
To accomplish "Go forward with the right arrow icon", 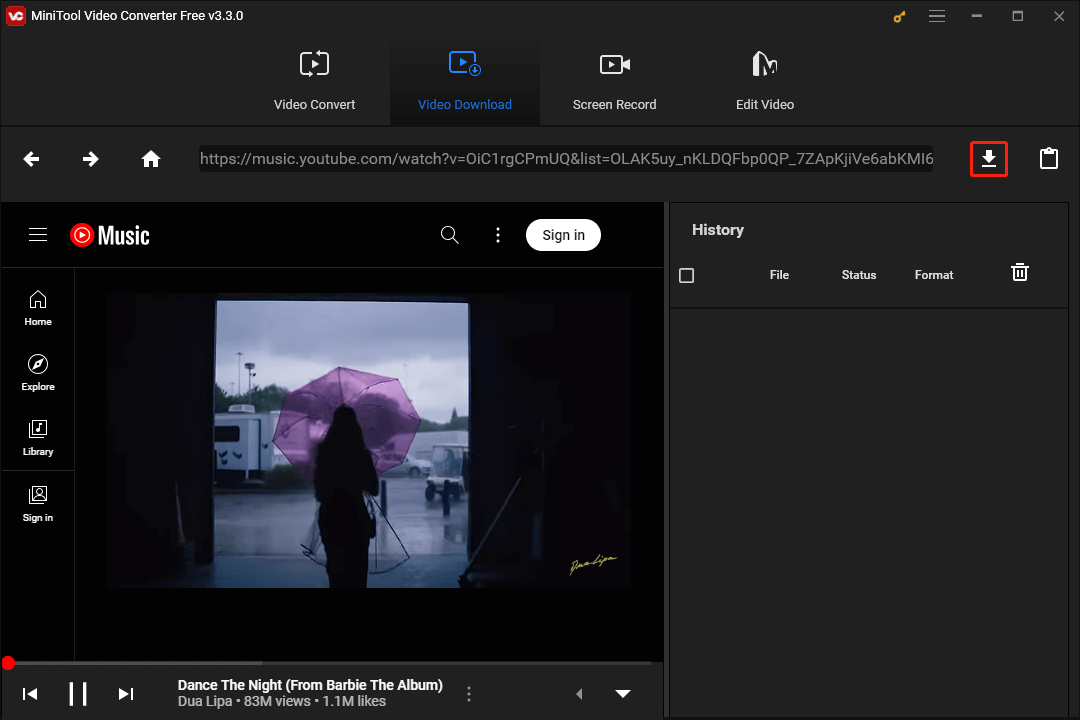I will pyautogui.click(x=90, y=159).
